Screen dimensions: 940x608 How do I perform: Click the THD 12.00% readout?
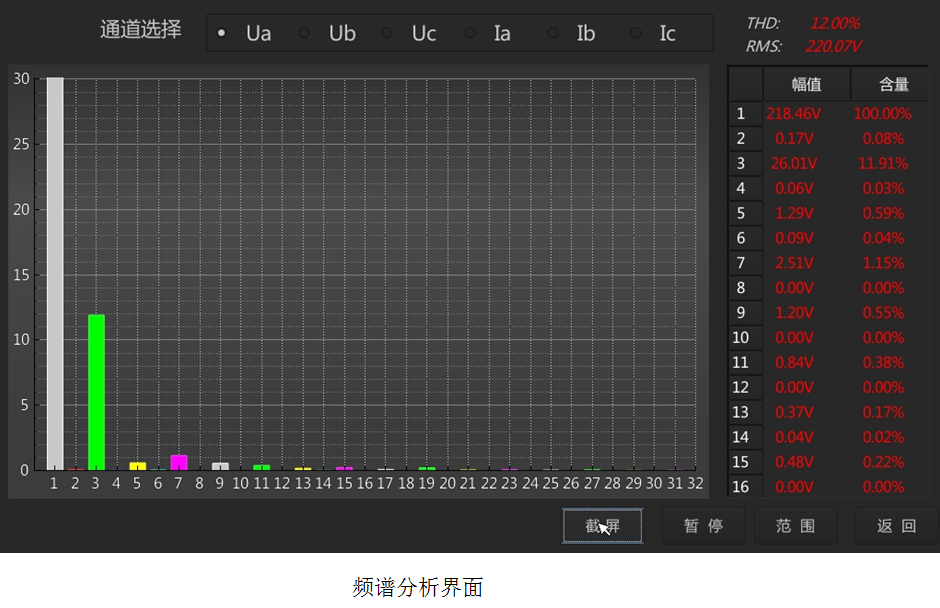click(834, 23)
